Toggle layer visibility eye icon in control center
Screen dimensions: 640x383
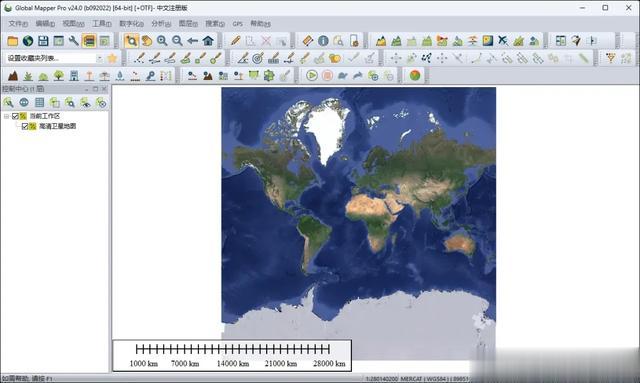tap(85, 102)
